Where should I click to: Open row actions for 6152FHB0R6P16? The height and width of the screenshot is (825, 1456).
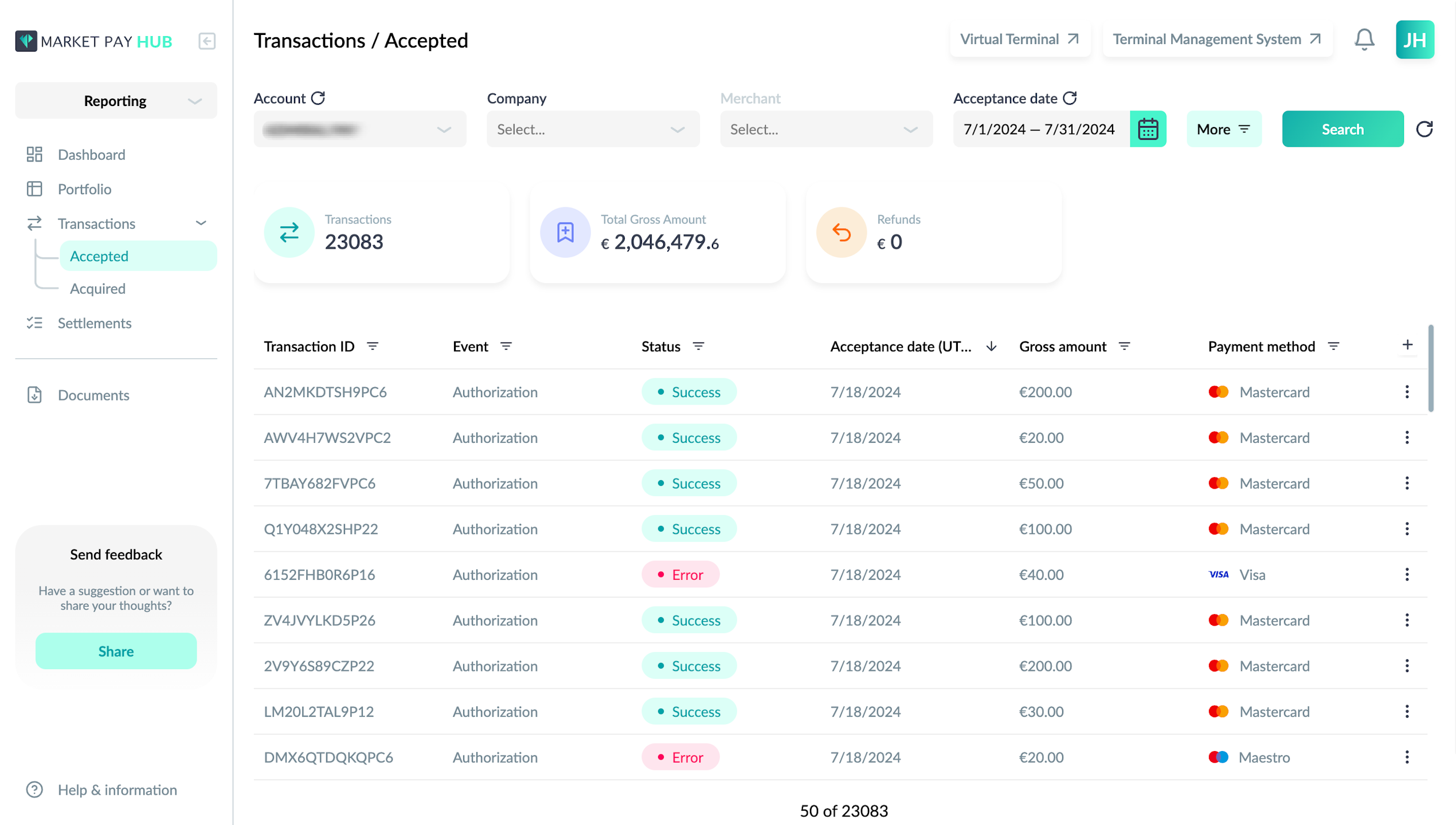(x=1407, y=575)
